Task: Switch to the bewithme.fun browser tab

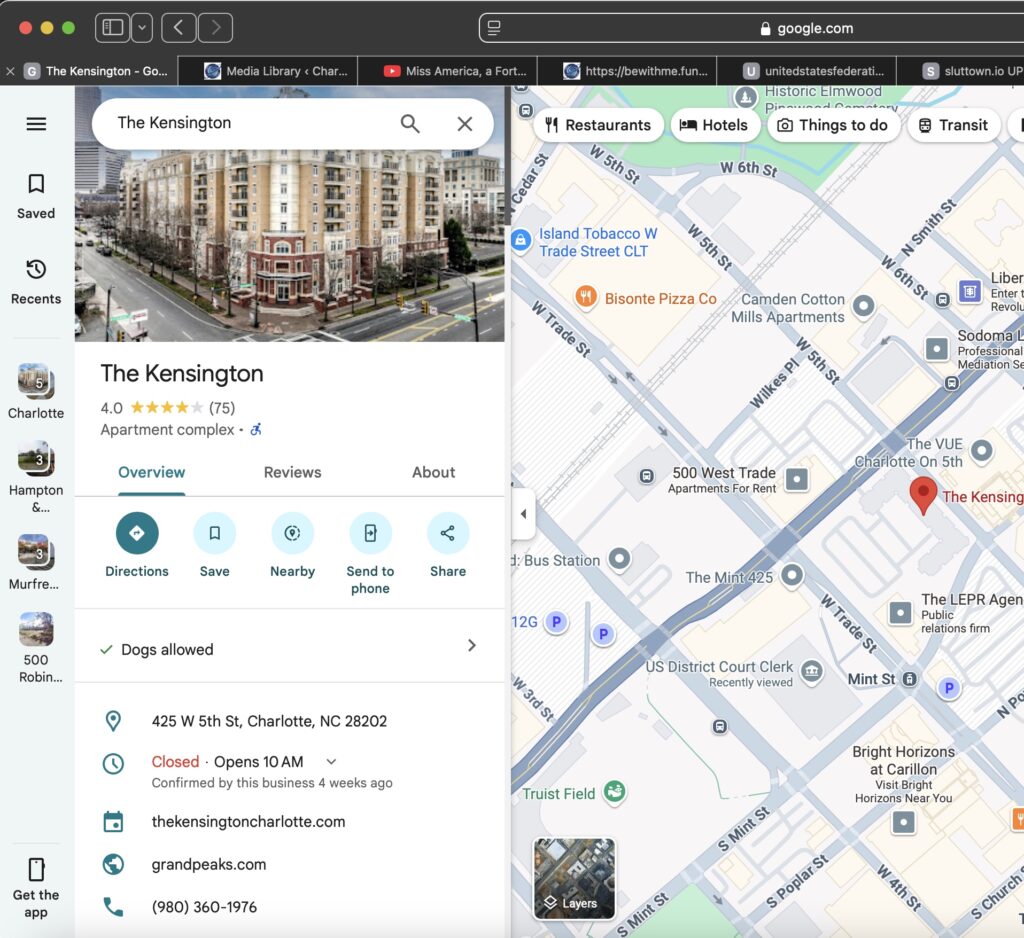Action: (628, 71)
